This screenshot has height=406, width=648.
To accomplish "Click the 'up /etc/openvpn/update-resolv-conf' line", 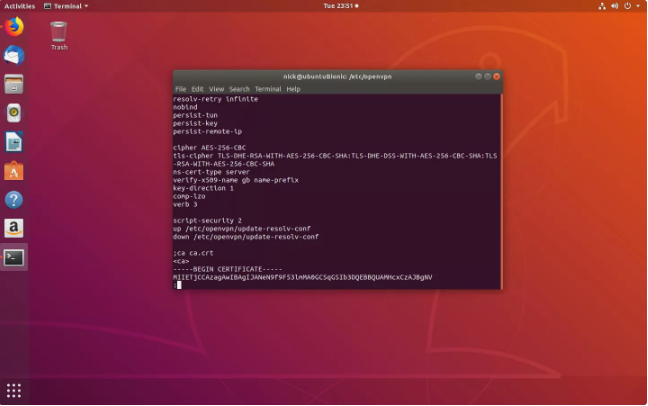I will (242, 229).
